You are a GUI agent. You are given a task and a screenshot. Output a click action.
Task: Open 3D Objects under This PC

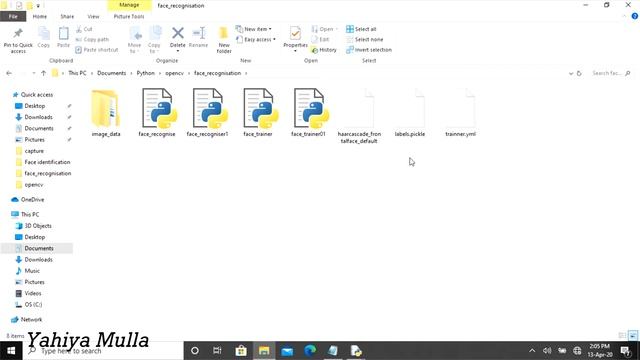pyautogui.click(x=38, y=226)
